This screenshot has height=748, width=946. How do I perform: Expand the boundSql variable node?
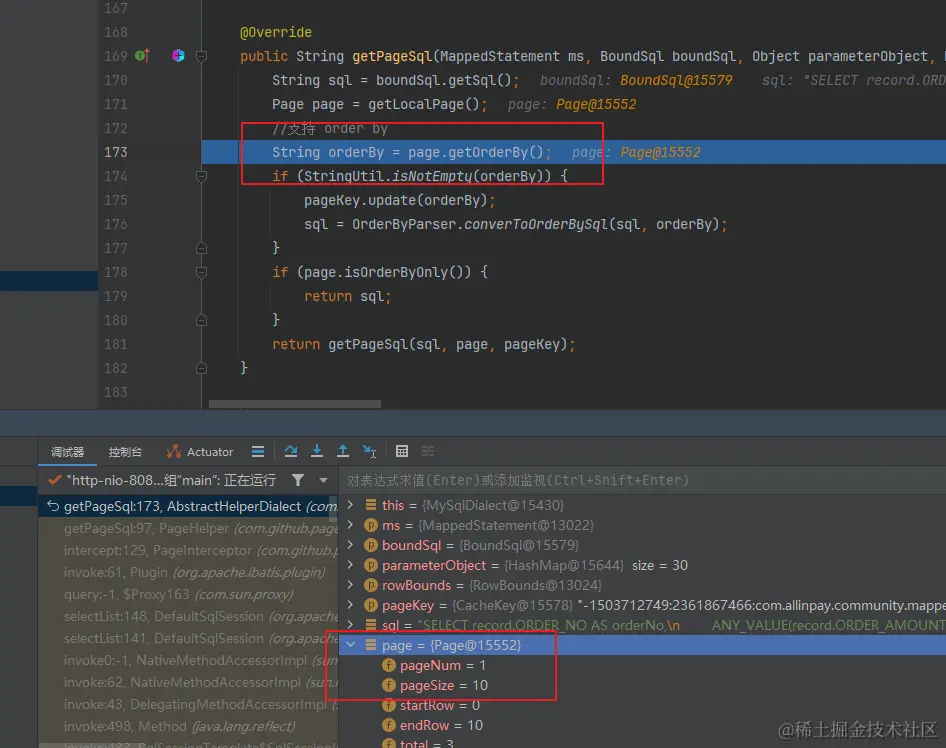click(351, 545)
